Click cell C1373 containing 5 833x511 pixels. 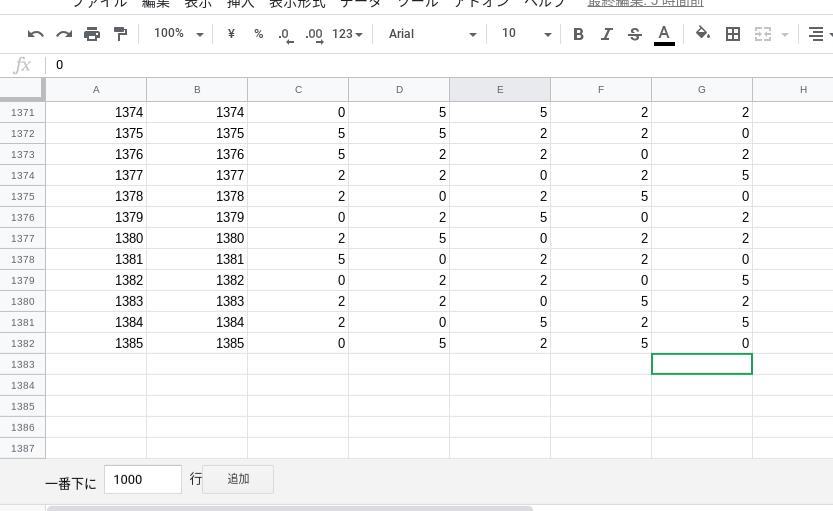point(298,155)
